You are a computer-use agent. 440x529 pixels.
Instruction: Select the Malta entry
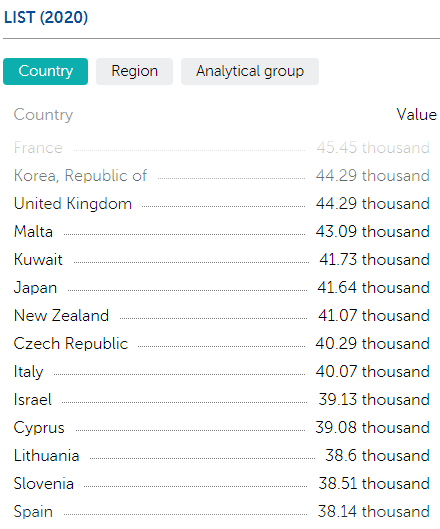tap(222, 232)
